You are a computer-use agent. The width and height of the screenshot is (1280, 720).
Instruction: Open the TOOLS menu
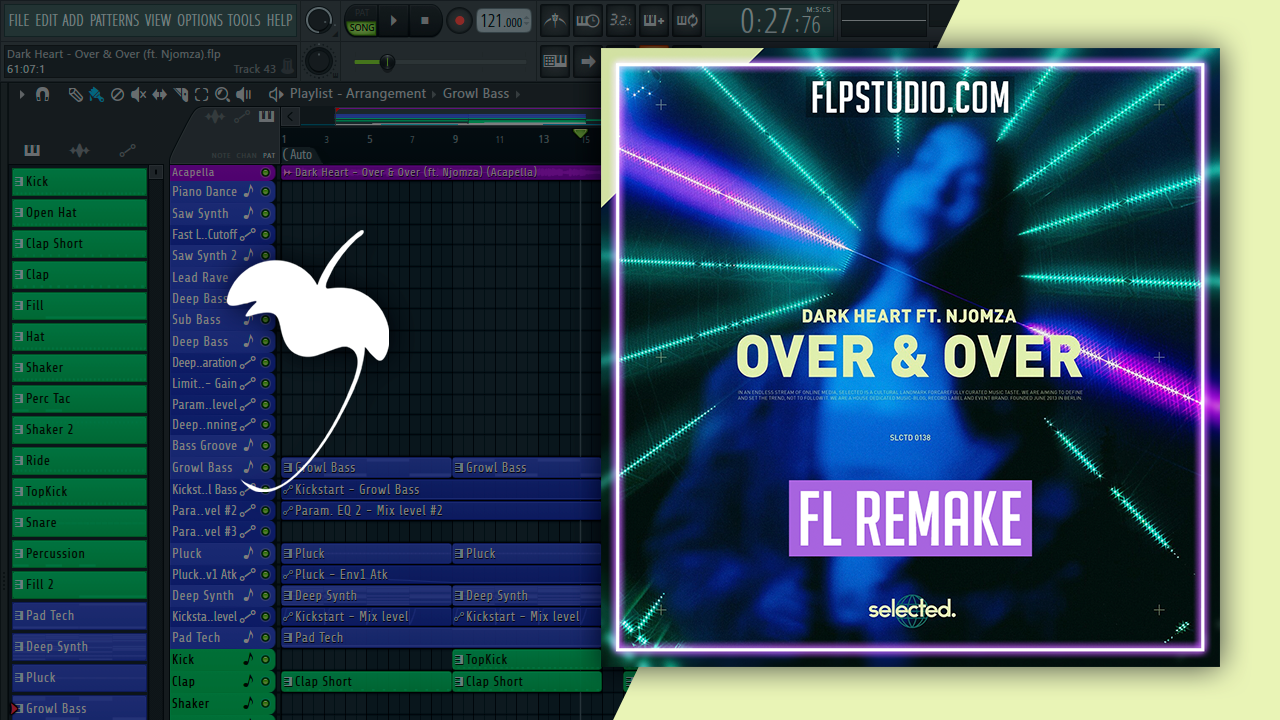244,20
